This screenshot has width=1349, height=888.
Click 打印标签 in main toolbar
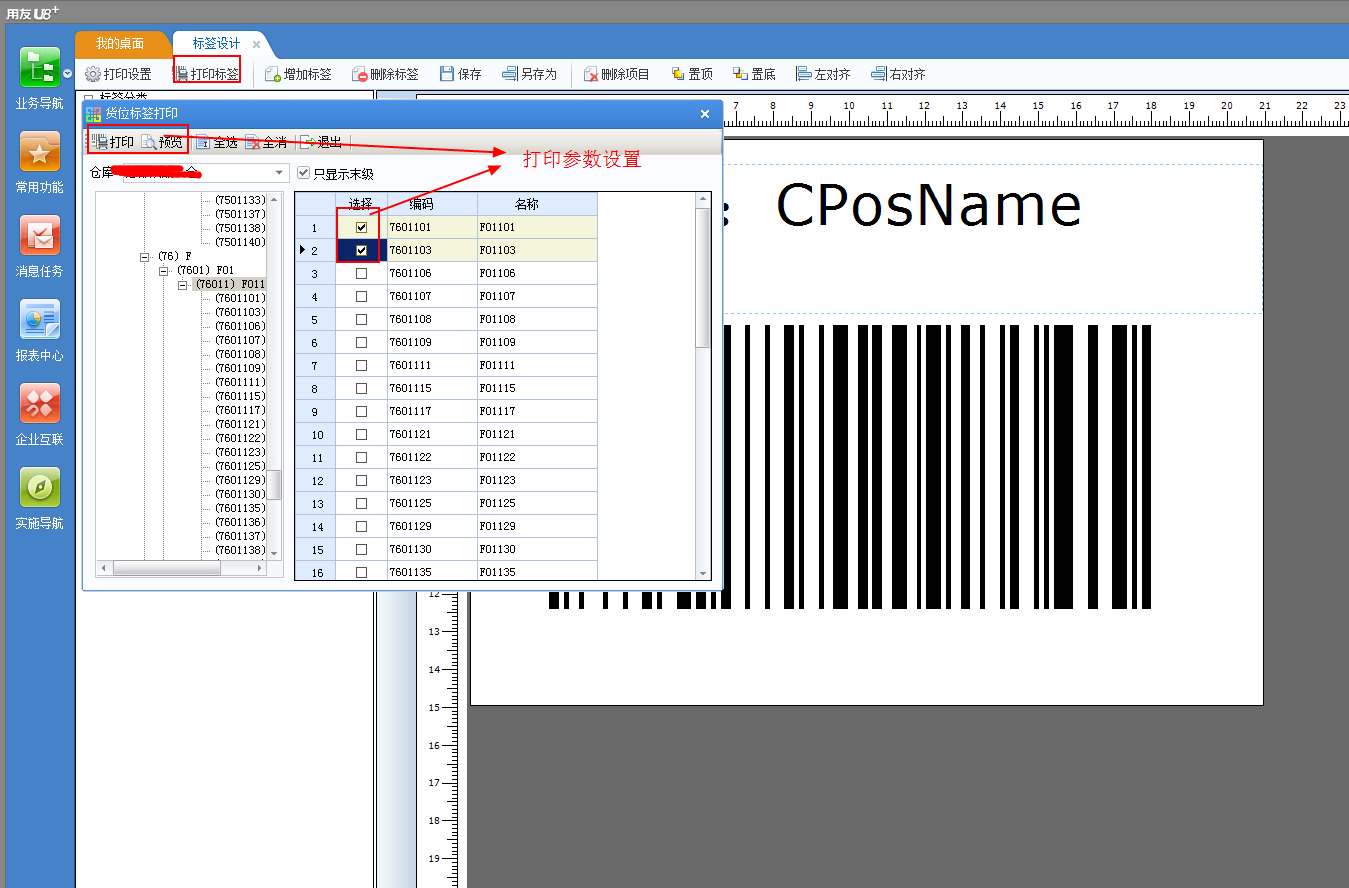click(x=206, y=74)
